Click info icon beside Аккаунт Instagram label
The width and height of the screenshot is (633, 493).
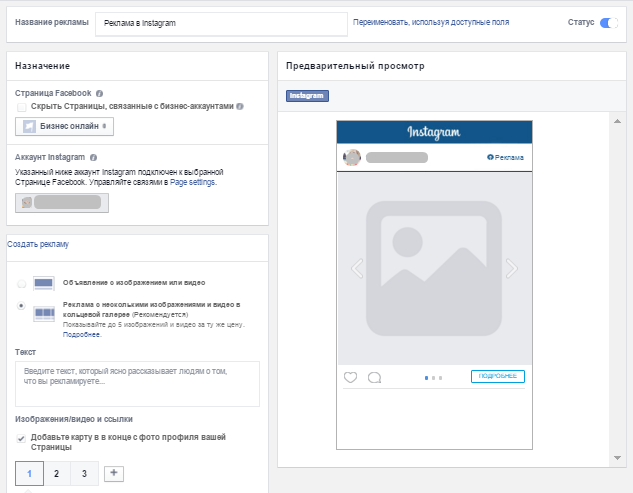click(x=93, y=158)
